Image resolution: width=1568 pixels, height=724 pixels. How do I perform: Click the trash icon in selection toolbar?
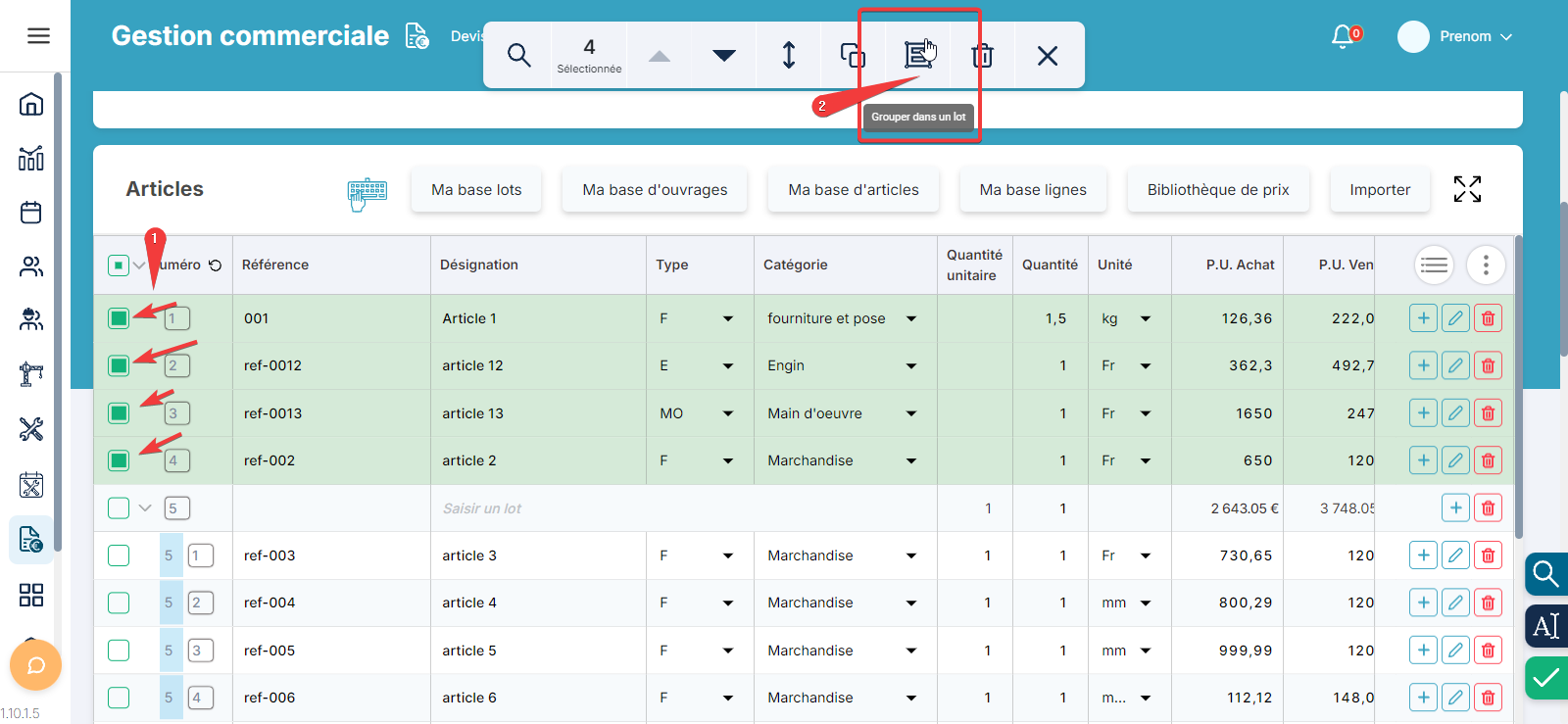[982, 55]
